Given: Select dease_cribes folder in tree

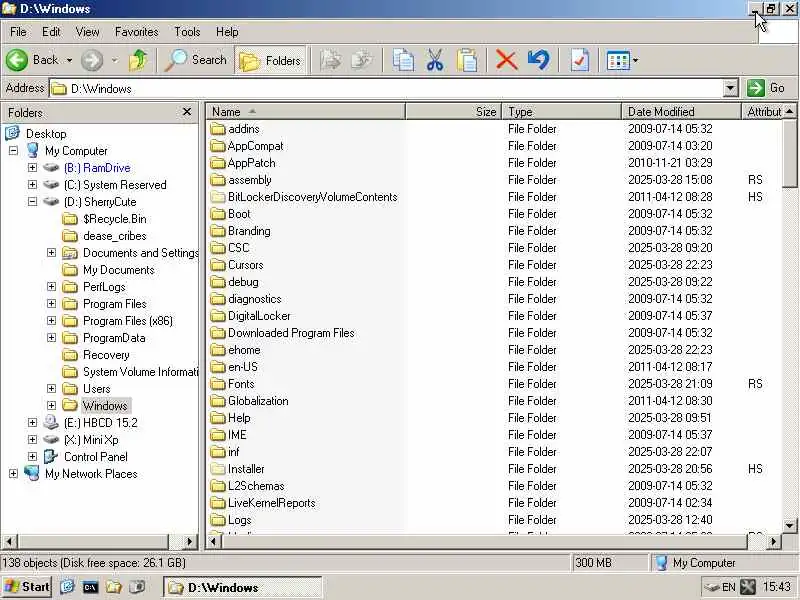Looking at the screenshot, I should pyautogui.click(x=114, y=236).
